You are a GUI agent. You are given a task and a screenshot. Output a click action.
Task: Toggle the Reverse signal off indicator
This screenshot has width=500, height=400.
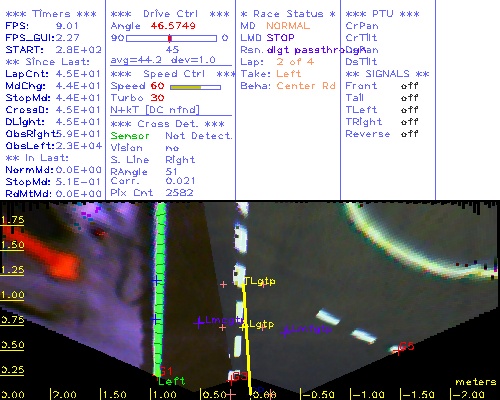coord(410,134)
